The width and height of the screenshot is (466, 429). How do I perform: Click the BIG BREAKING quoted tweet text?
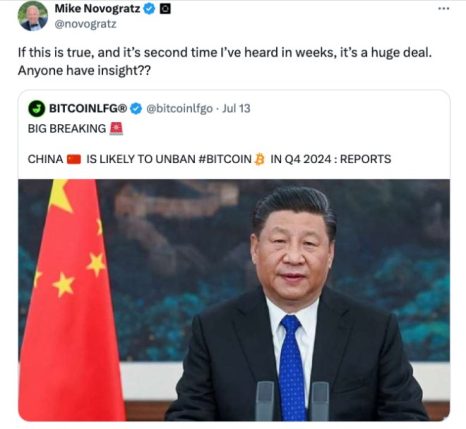tap(67, 129)
